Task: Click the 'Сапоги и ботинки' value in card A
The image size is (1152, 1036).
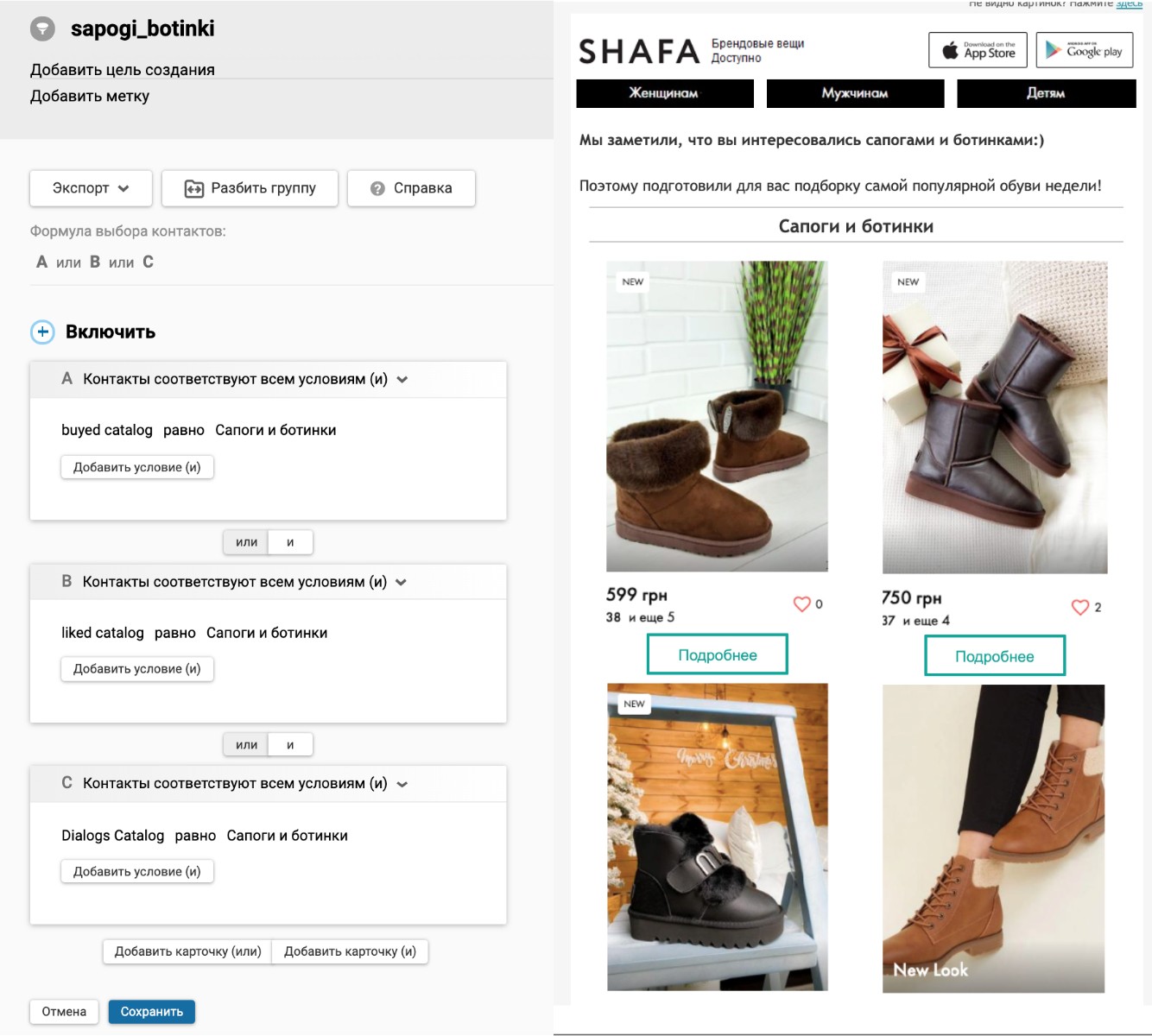Action: (275, 430)
